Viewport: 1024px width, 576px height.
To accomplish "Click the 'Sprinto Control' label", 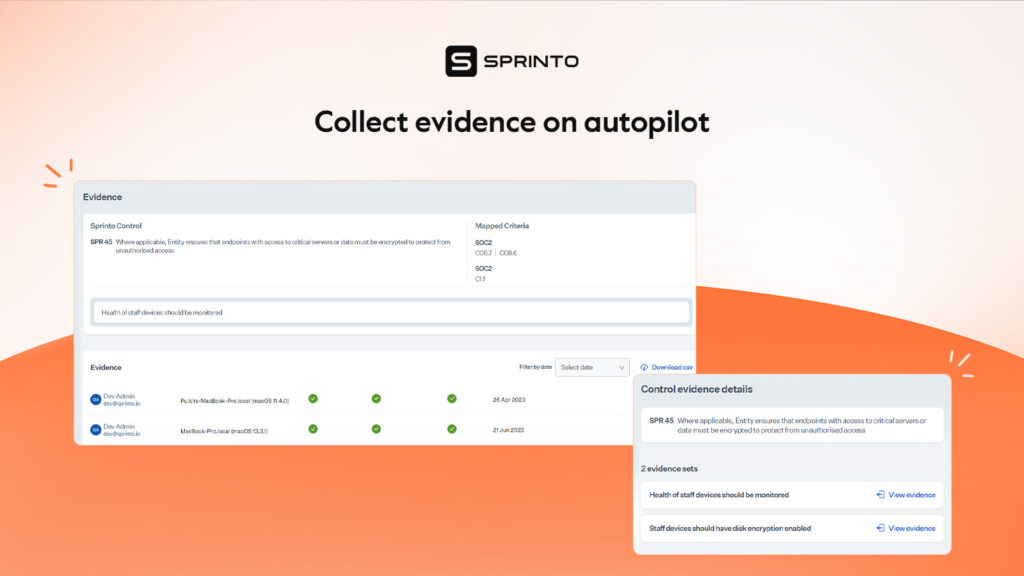I will (116, 226).
